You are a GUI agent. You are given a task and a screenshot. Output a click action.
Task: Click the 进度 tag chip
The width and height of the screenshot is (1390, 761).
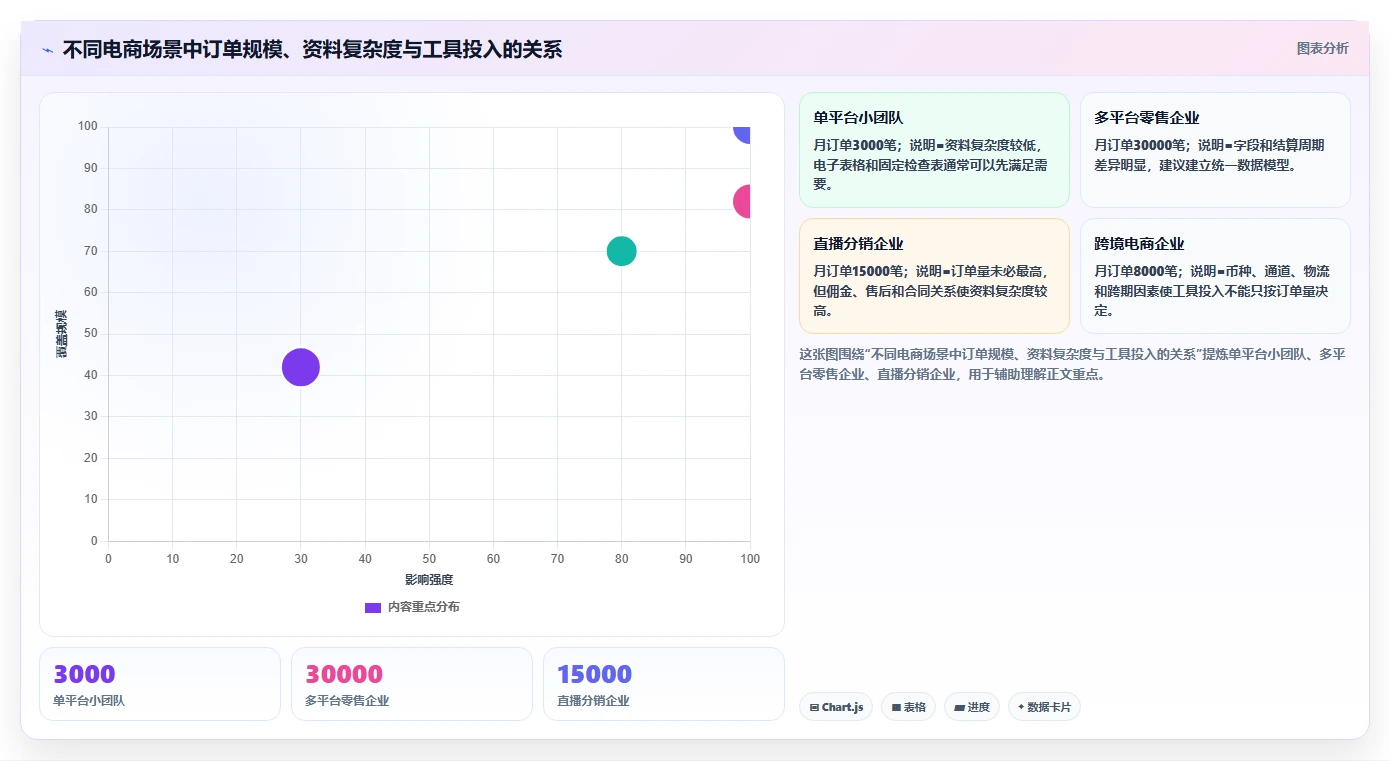coord(972,707)
